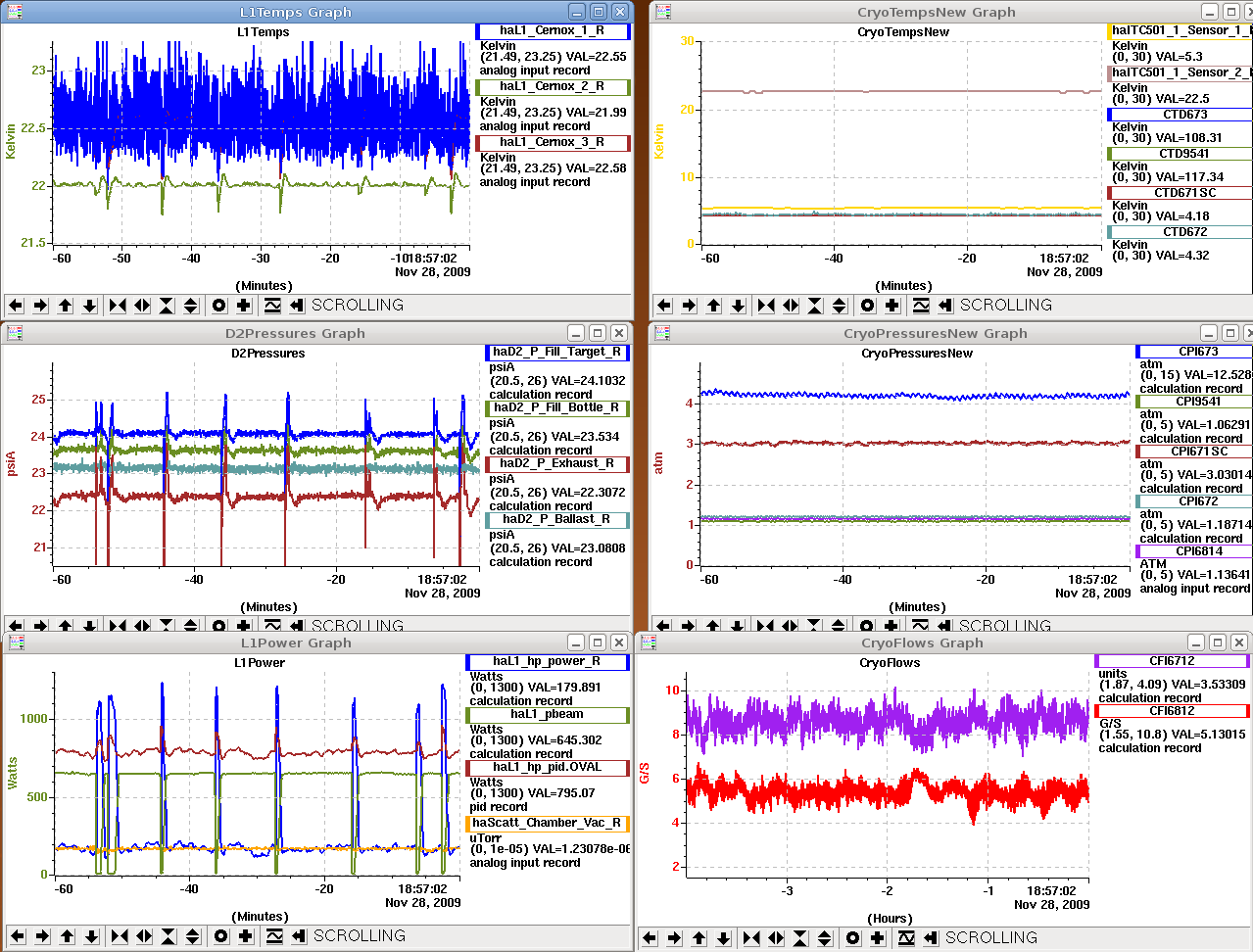Click plus icon in CryoFlows Graph toolbar
1253x952 pixels.
click(x=878, y=938)
